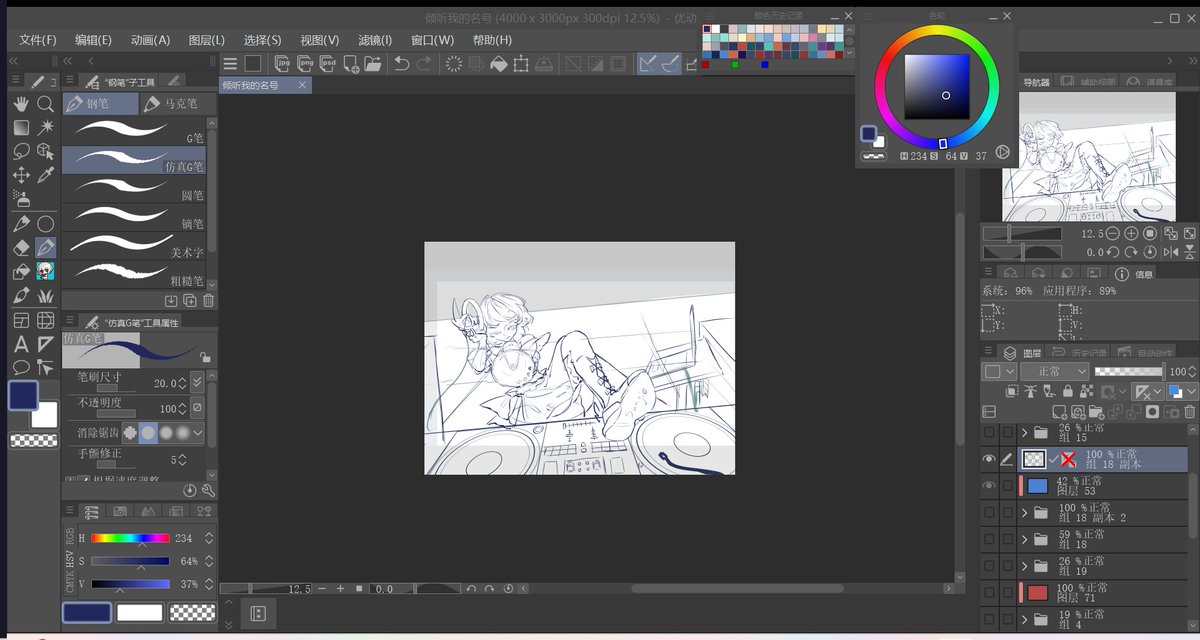Toggle visibility of 图层 53 layer
This screenshot has height=640, width=1200.
989,486
